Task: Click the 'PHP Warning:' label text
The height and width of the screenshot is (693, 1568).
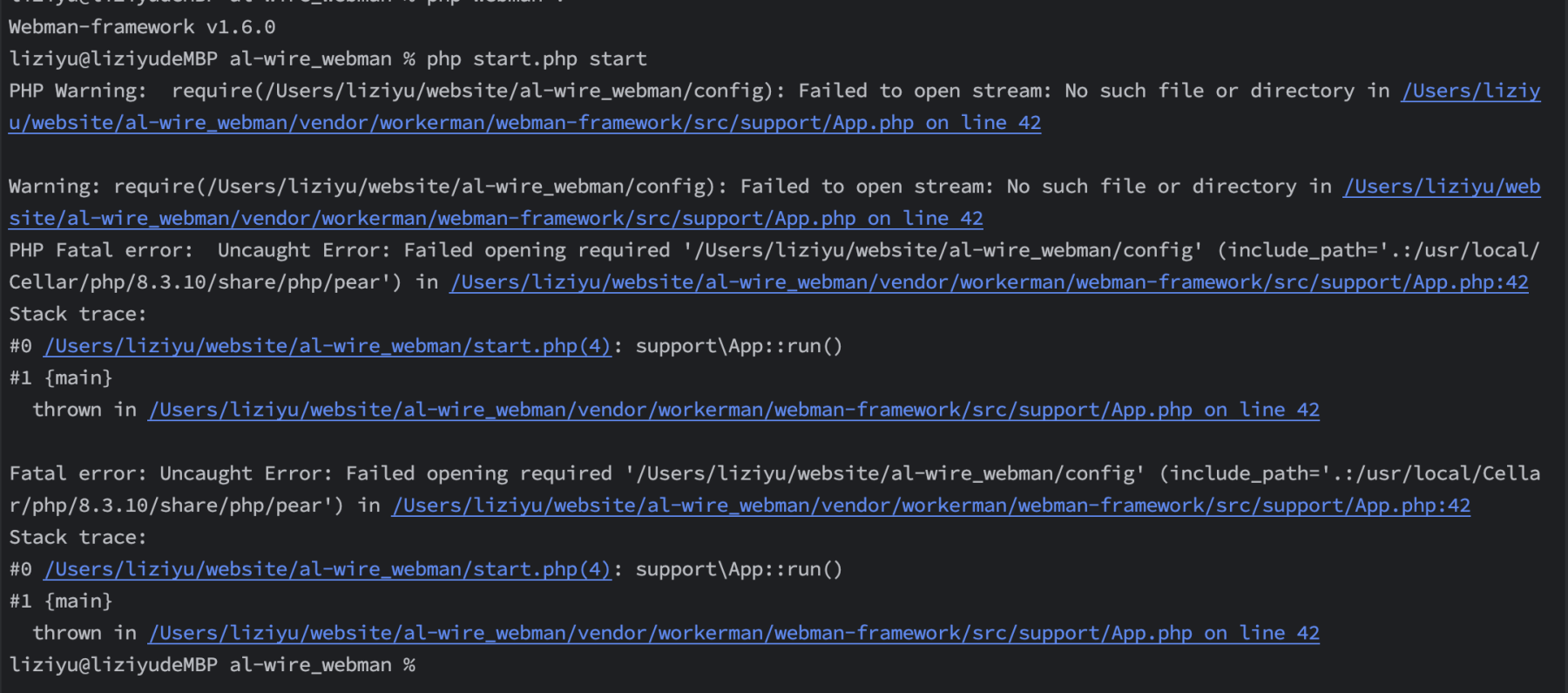Action: click(x=78, y=91)
